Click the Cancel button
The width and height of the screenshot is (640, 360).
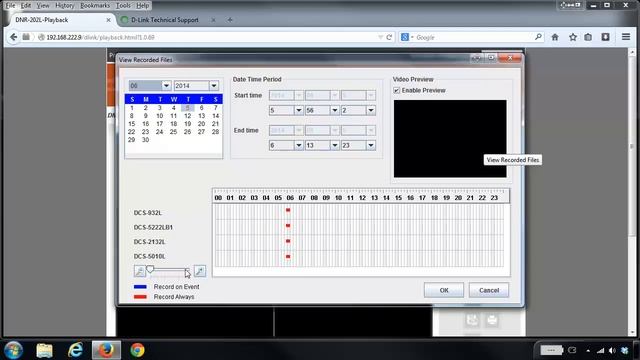pos(489,290)
